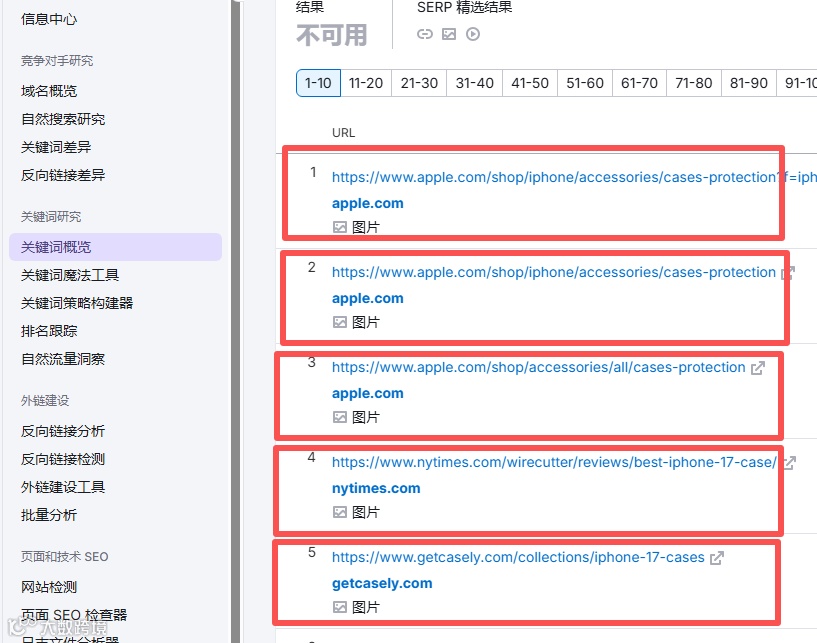Click the 关键词研究 section heading

point(51,217)
